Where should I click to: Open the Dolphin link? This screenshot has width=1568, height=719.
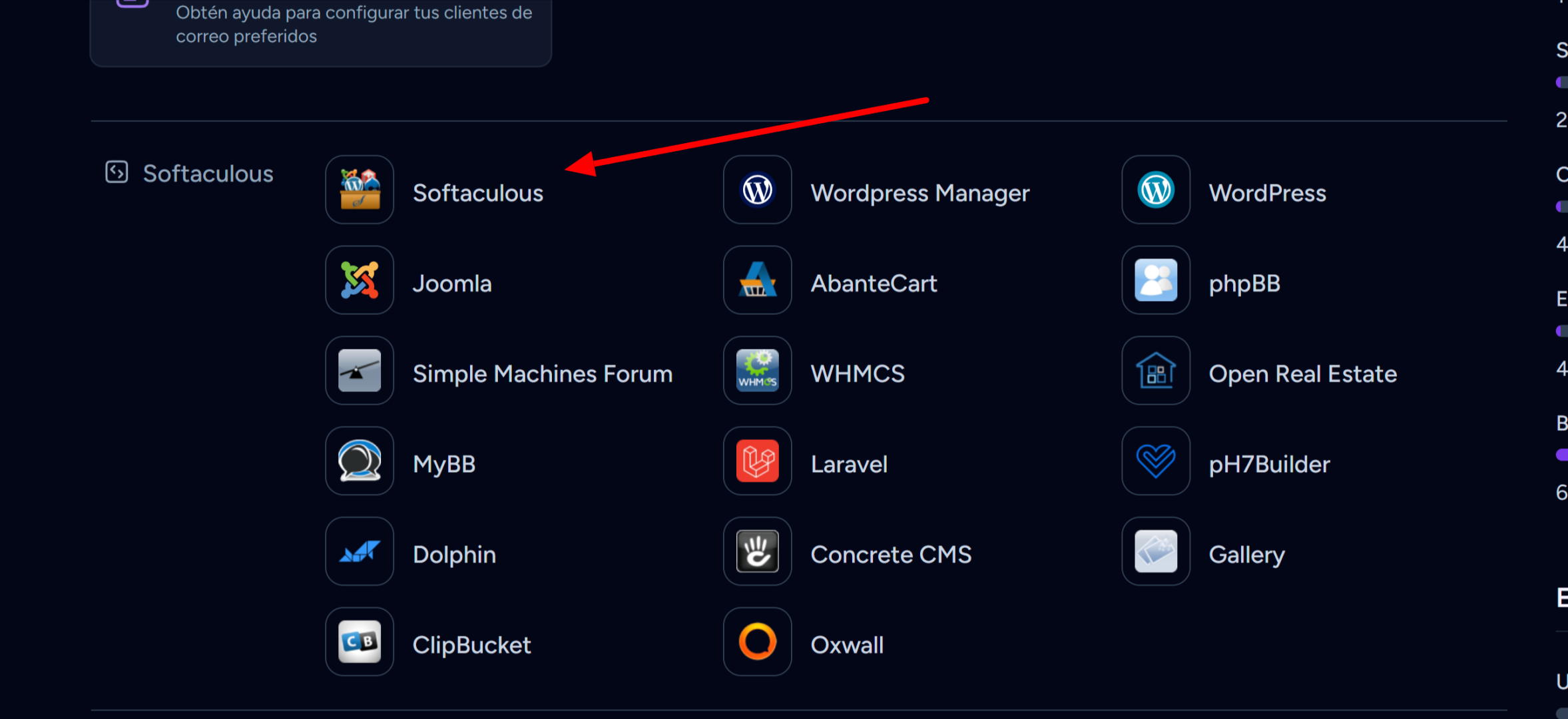pos(454,555)
